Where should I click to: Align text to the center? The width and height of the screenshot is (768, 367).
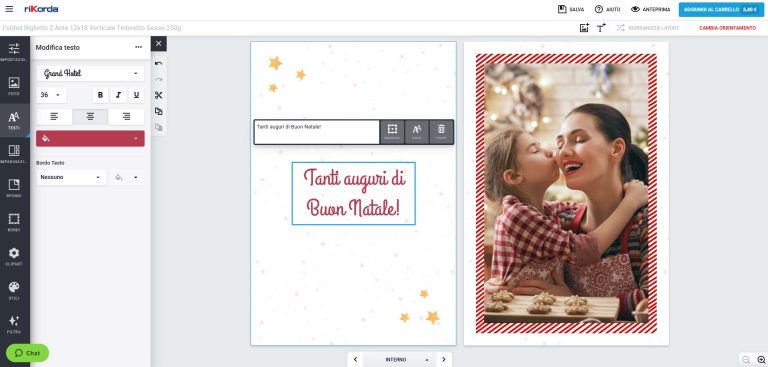(x=90, y=117)
